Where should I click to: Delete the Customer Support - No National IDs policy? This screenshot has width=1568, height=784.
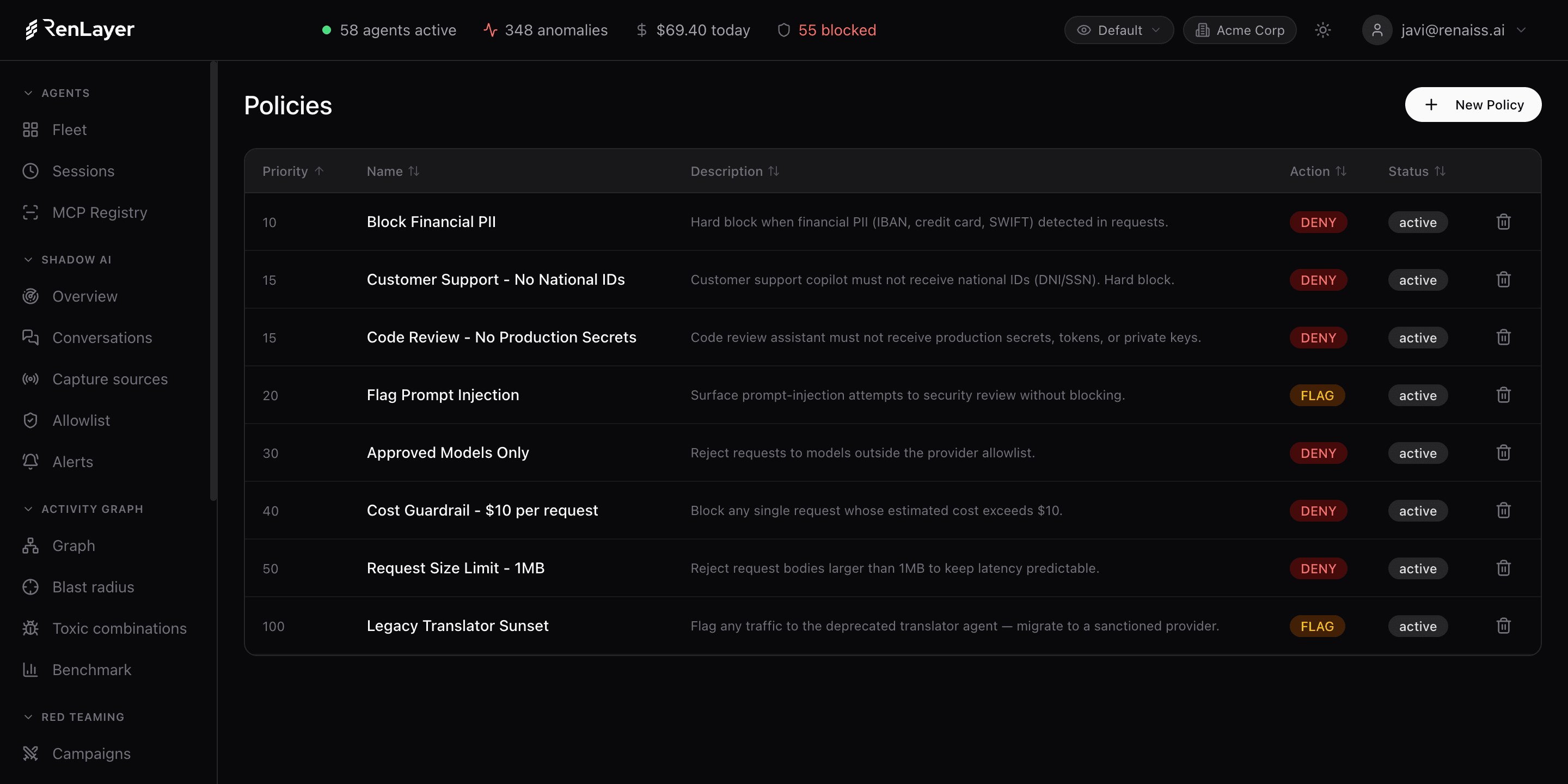tap(1503, 279)
